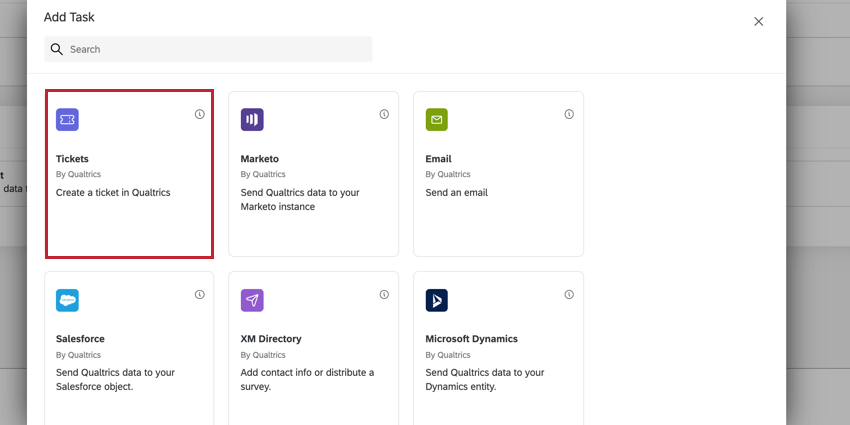Click 'Create a ticket in Qualtrics' description
The width and height of the screenshot is (850, 425).
pyautogui.click(x=113, y=192)
